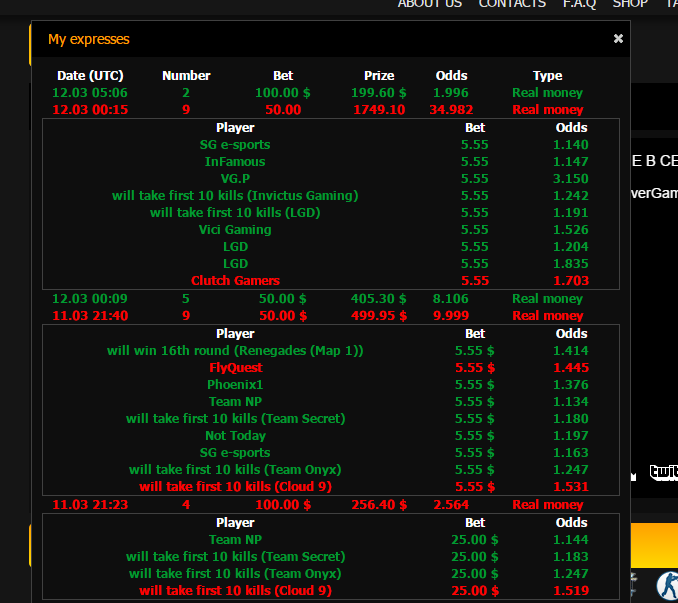Close the My expresses dialog
This screenshot has height=603, width=678.
618,38
